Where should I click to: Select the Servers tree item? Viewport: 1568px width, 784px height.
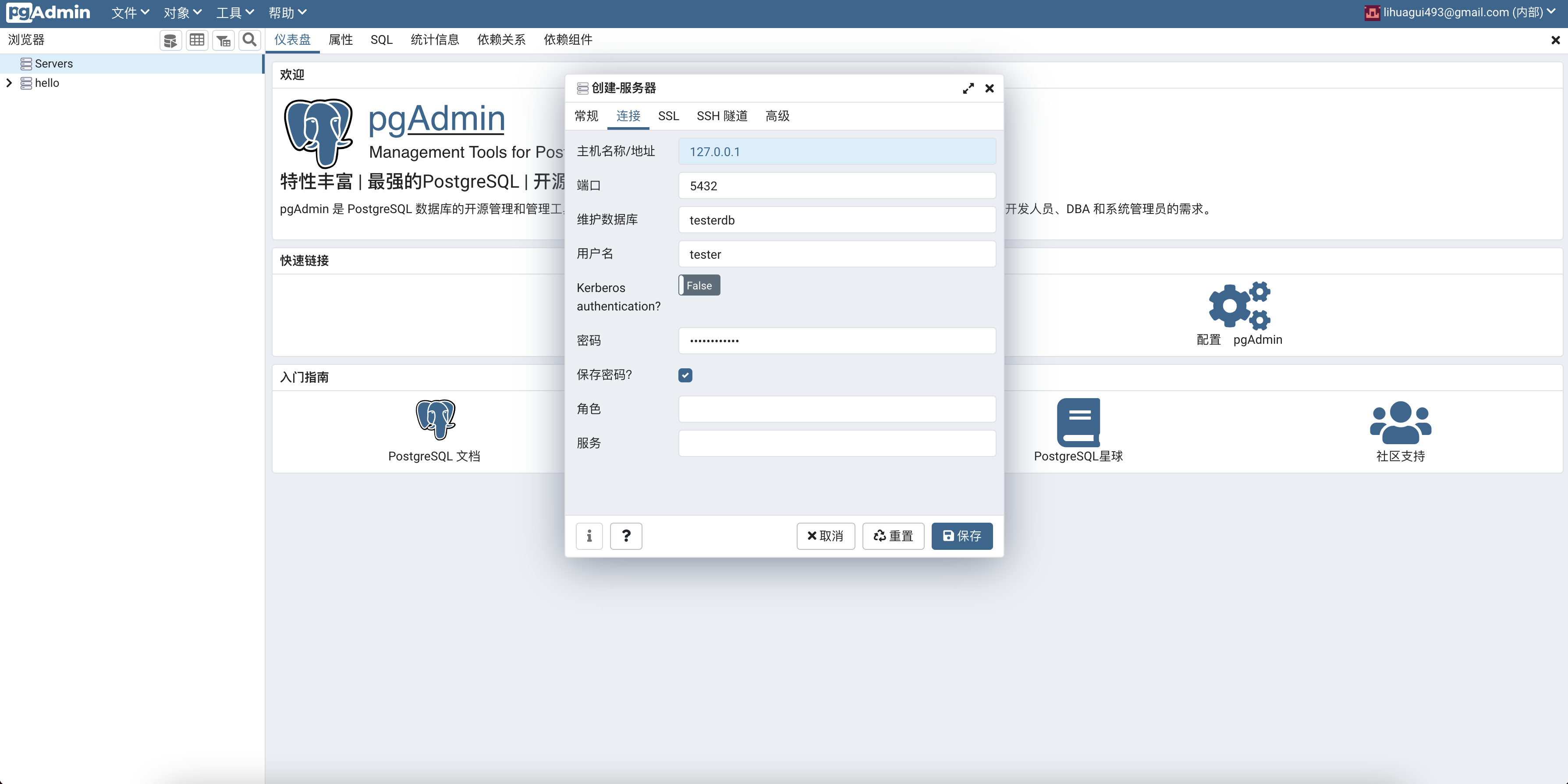[x=131, y=63]
